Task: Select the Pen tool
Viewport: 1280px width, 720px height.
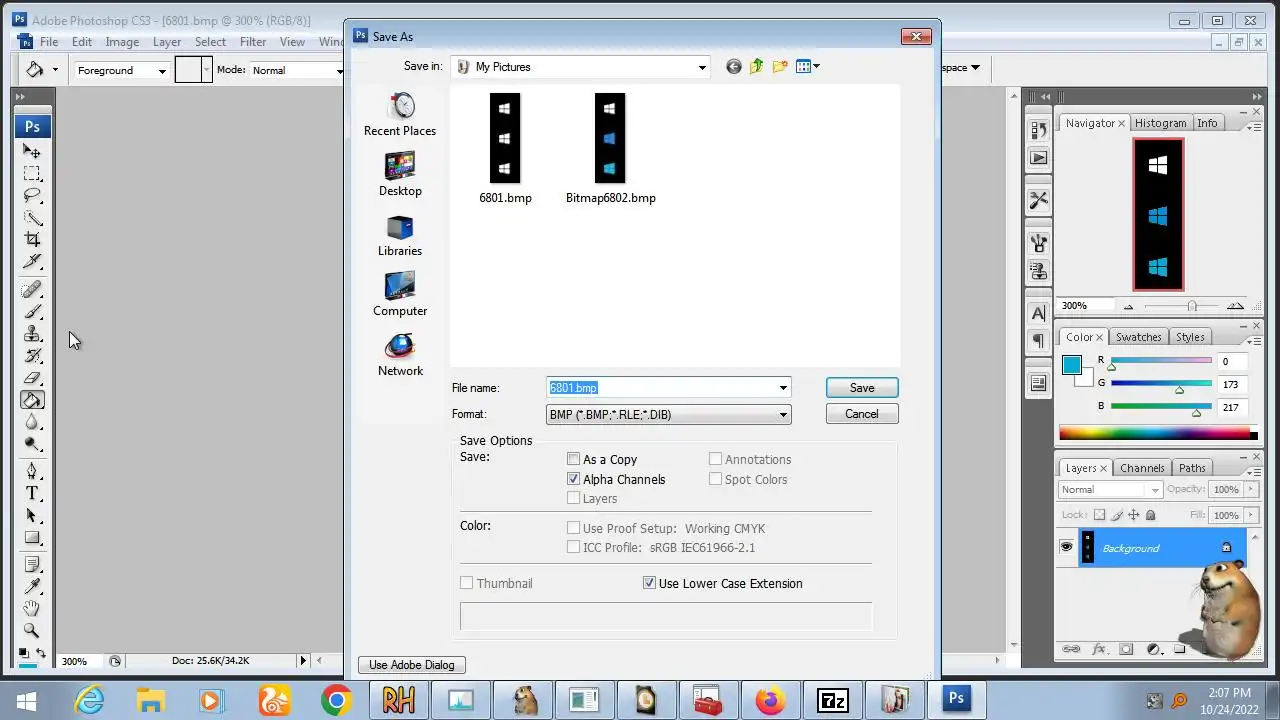Action: point(32,471)
